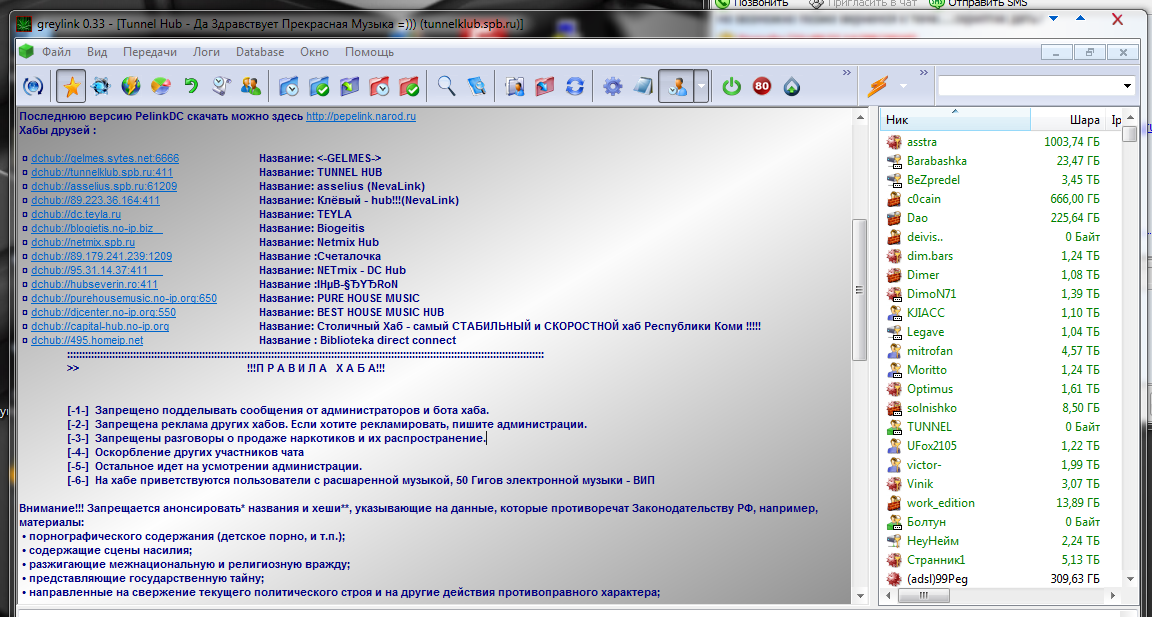Open download queue blue folder with clock
The width and height of the screenshot is (1152, 617).
pyautogui.click(x=289, y=87)
